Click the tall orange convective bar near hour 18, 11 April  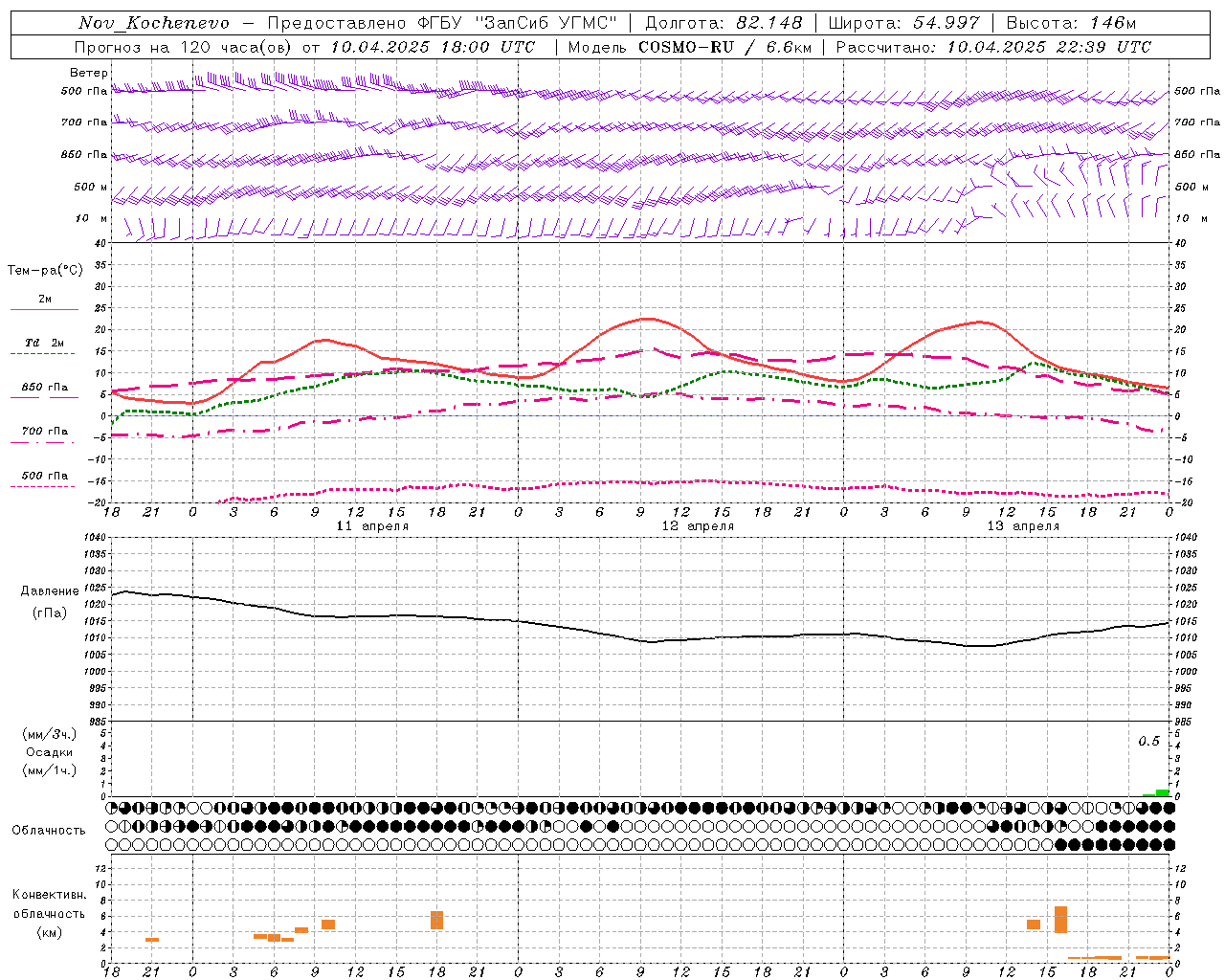[x=436, y=920]
